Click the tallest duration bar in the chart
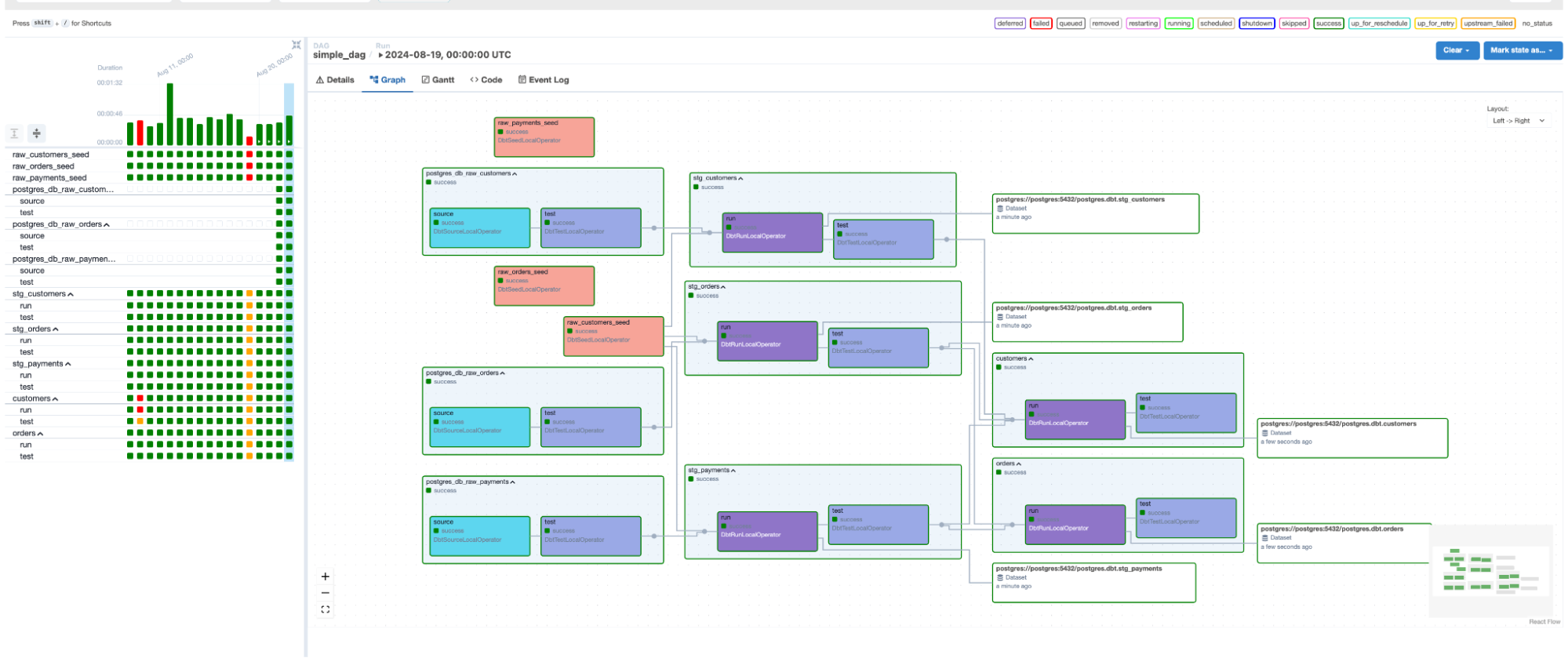The height and width of the screenshot is (658, 1568). (x=170, y=114)
